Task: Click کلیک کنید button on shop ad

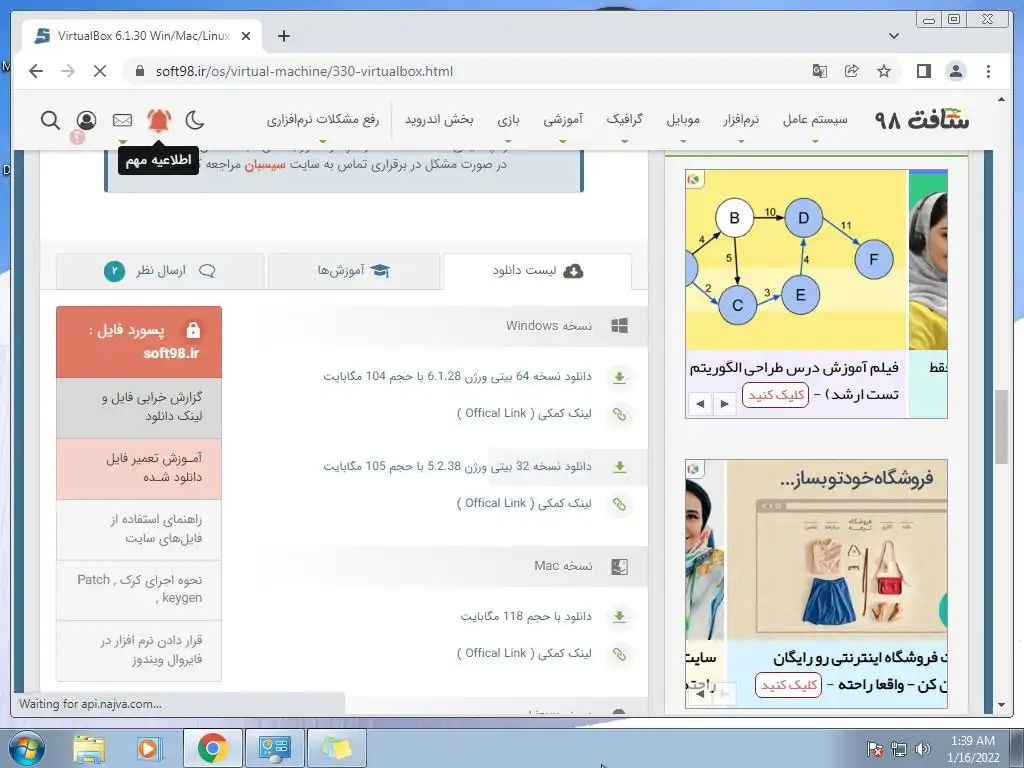Action: pyautogui.click(x=788, y=685)
